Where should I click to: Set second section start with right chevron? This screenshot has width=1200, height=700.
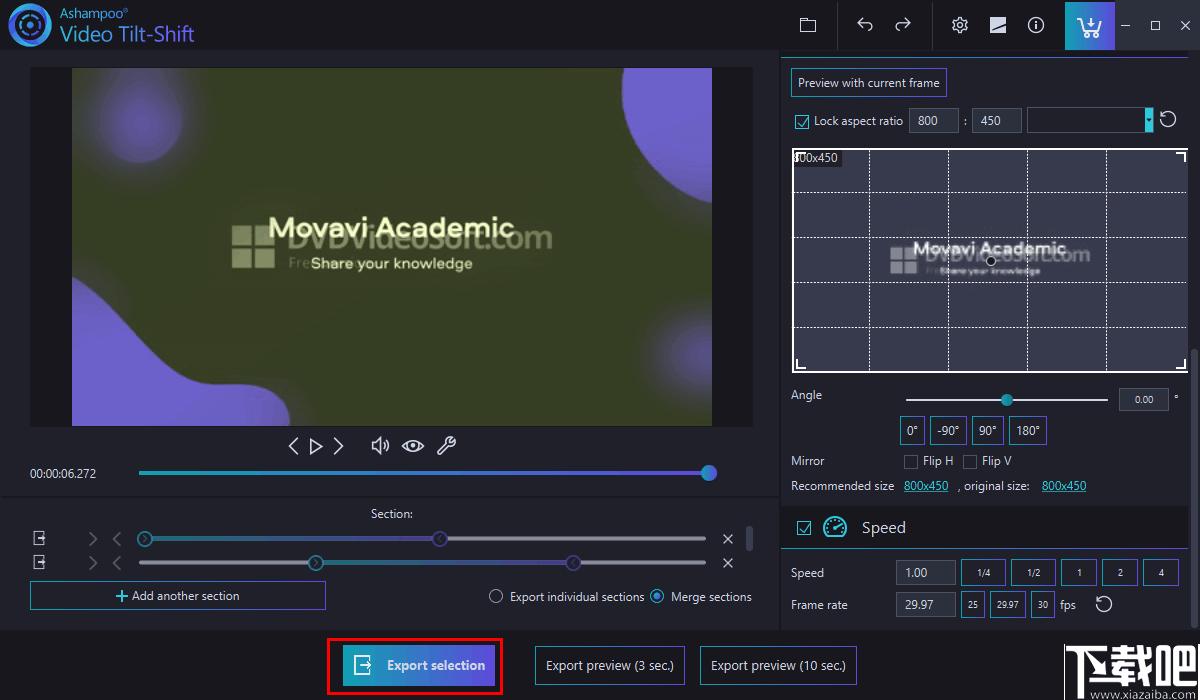(93, 563)
